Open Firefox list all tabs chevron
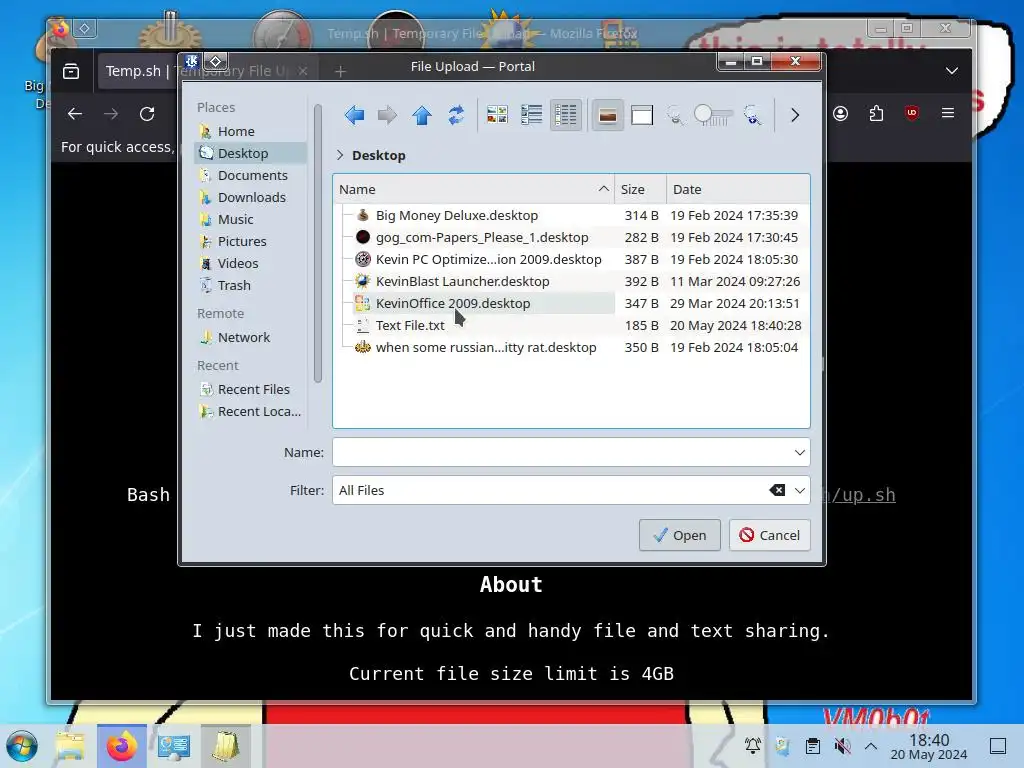 952,71
